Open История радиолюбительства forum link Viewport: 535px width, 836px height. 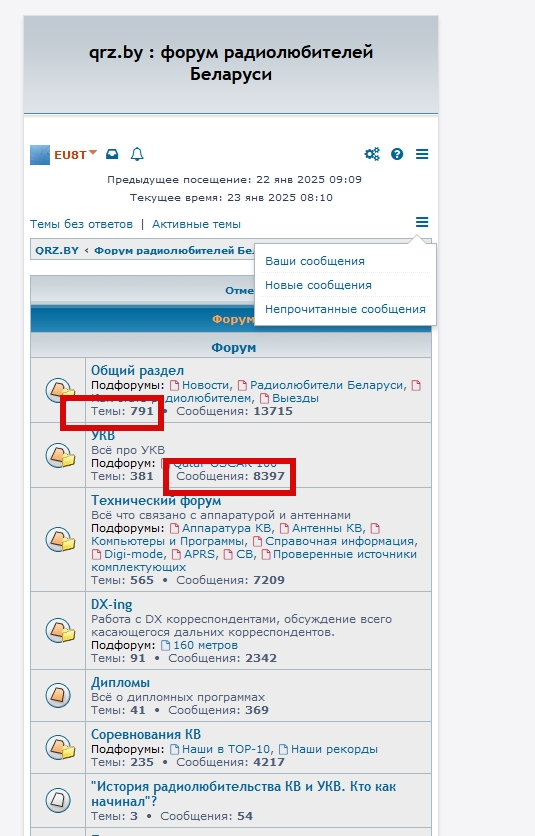[x=244, y=794]
